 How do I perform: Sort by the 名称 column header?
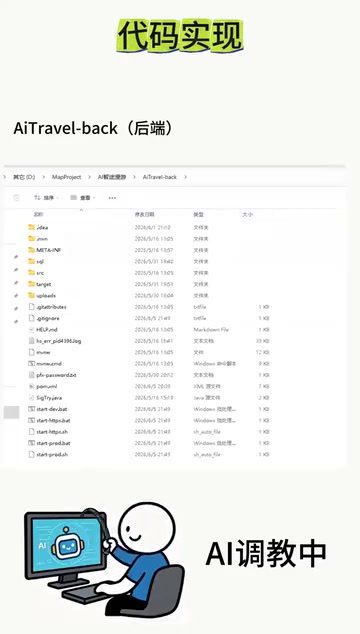pyautogui.click(x=38, y=214)
